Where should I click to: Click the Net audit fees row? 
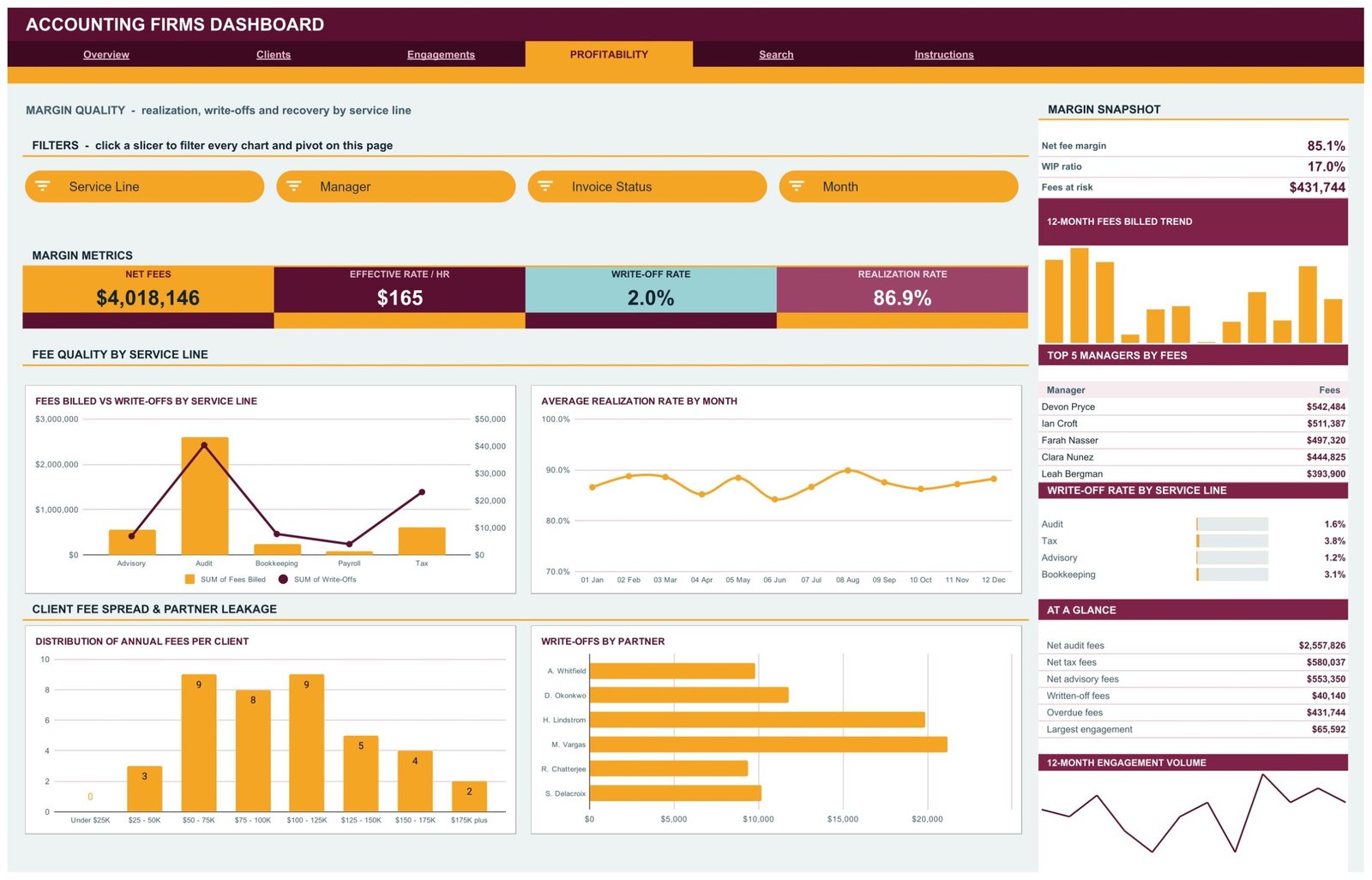[1193, 645]
